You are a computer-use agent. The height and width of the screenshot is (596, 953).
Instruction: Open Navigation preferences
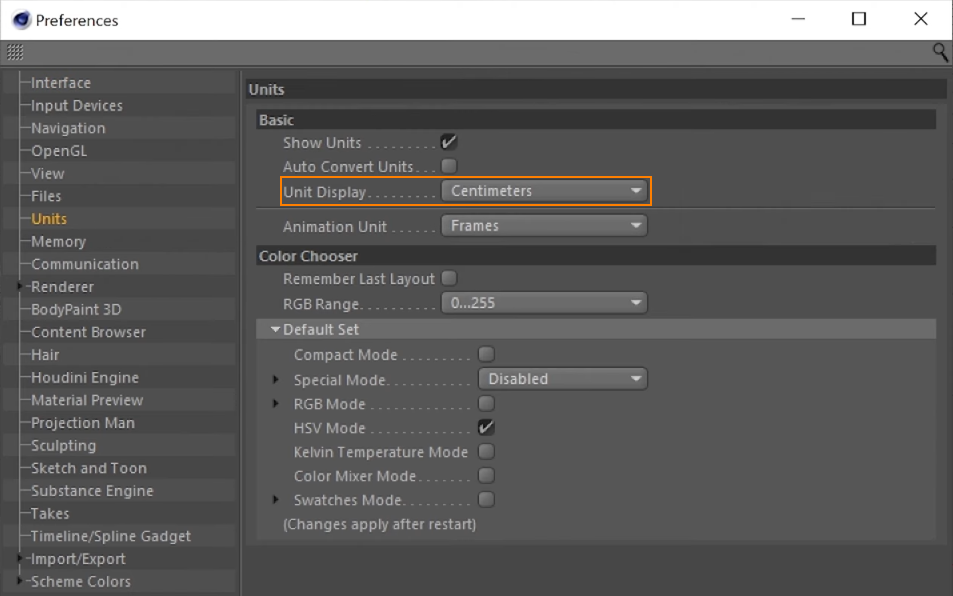(68, 128)
